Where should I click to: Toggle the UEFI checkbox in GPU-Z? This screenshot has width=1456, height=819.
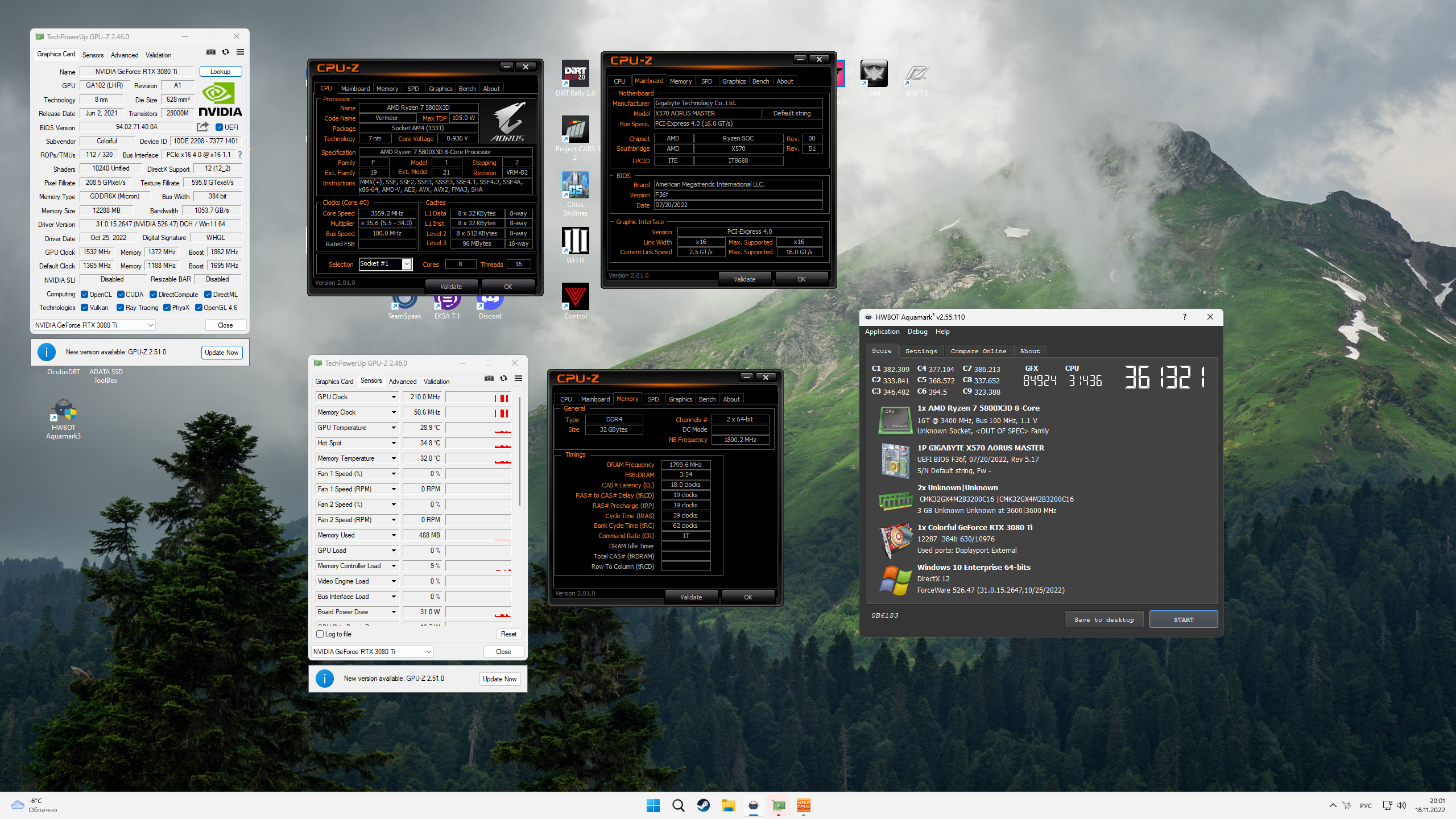pos(219,127)
